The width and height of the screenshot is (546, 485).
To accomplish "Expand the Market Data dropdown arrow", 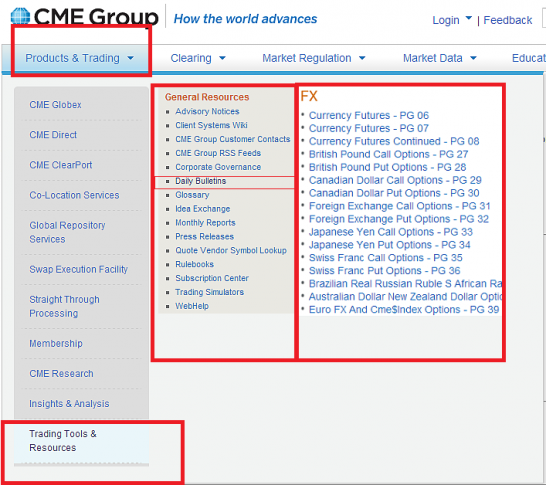I will tap(473, 58).
